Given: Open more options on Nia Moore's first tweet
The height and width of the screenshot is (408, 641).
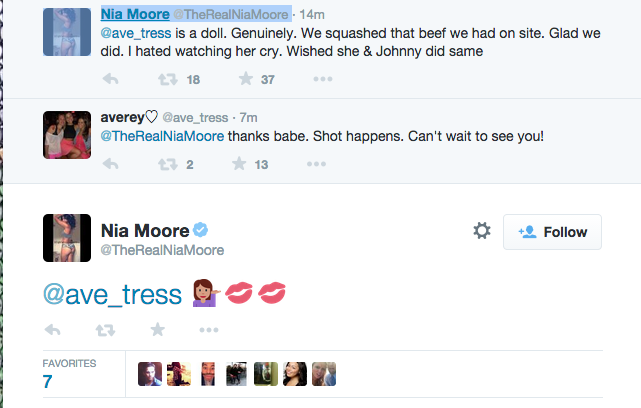Looking at the screenshot, I should 323,79.
